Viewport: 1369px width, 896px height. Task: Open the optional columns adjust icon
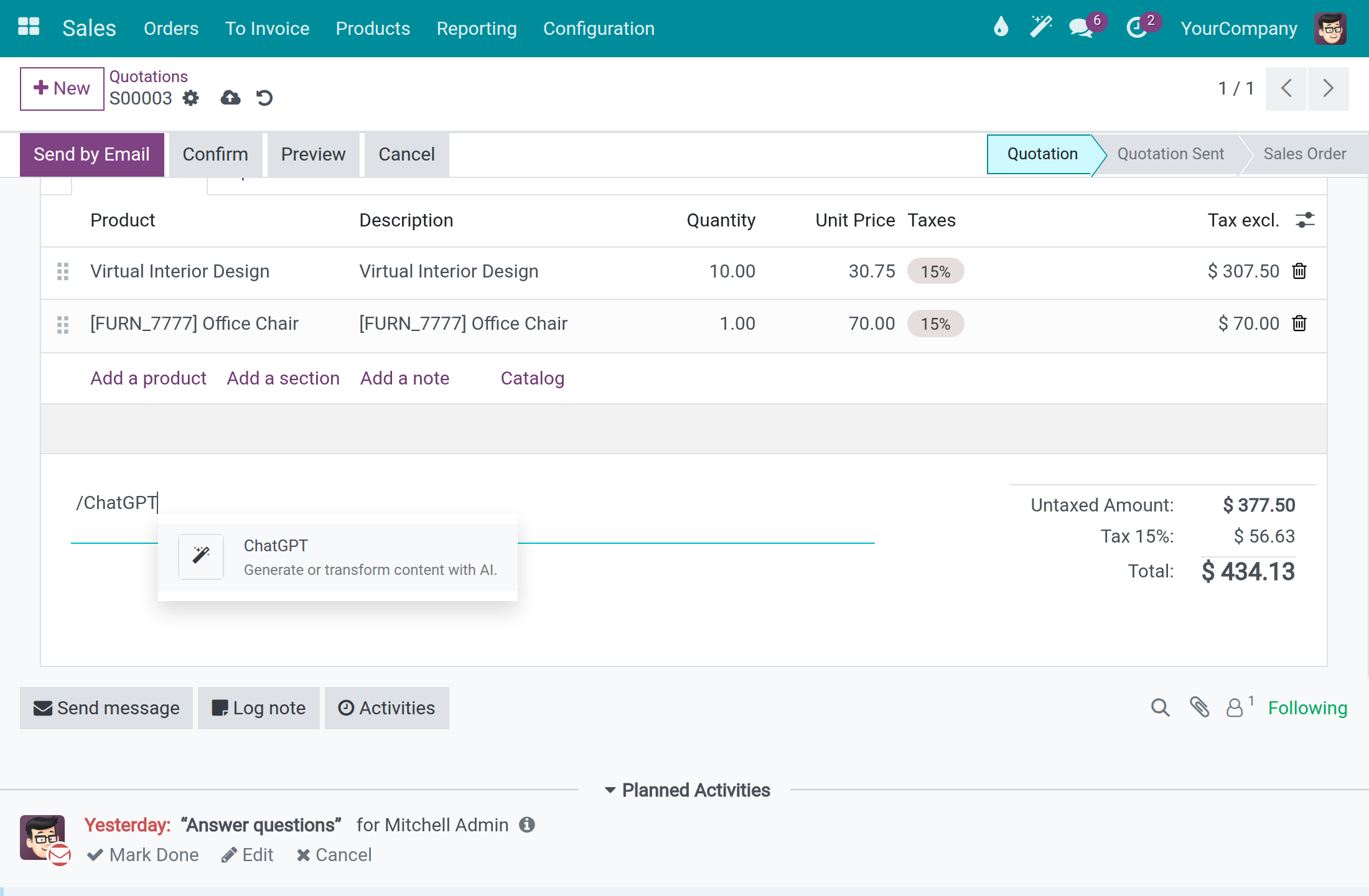point(1305,220)
